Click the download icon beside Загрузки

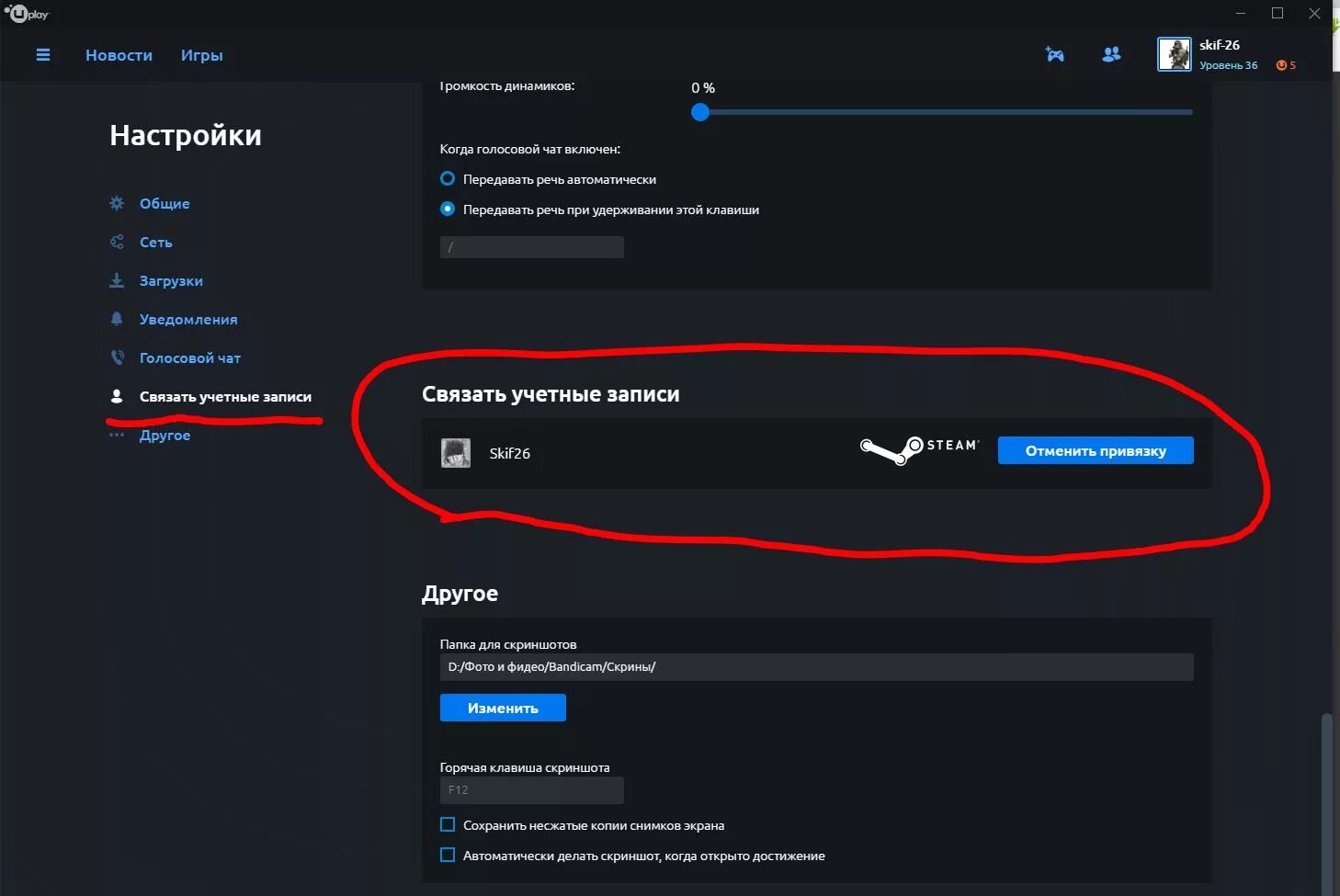click(x=117, y=280)
